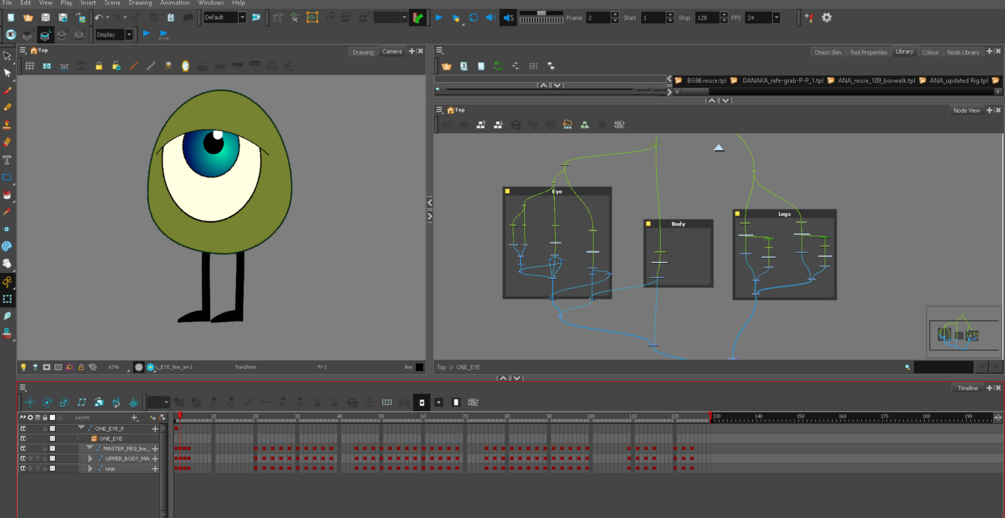Toggle visibility of UPPER_BODY_MA layer
The height and width of the screenshot is (518, 1005).
point(22,459)
